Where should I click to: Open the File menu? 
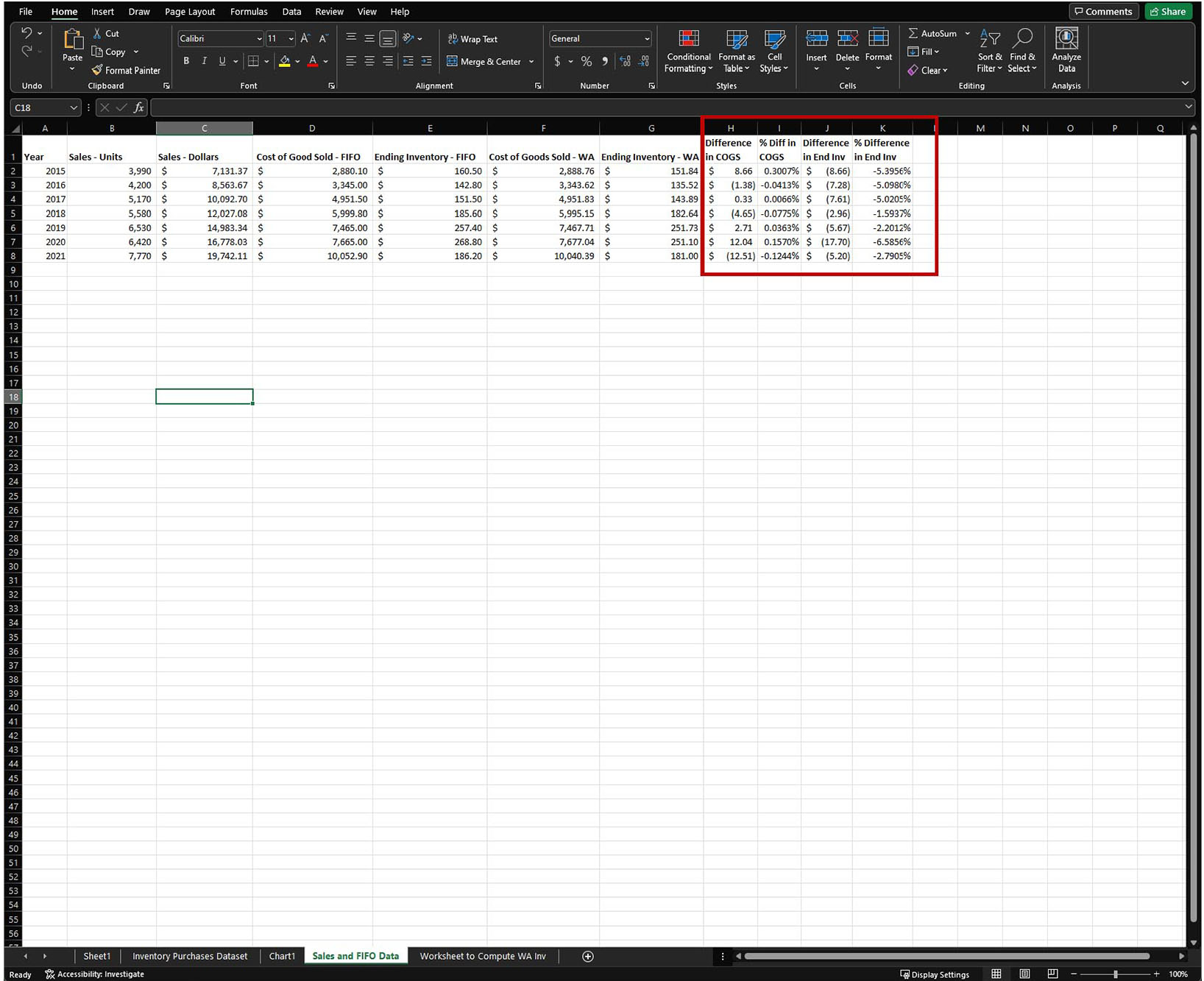tap(26, 11)
